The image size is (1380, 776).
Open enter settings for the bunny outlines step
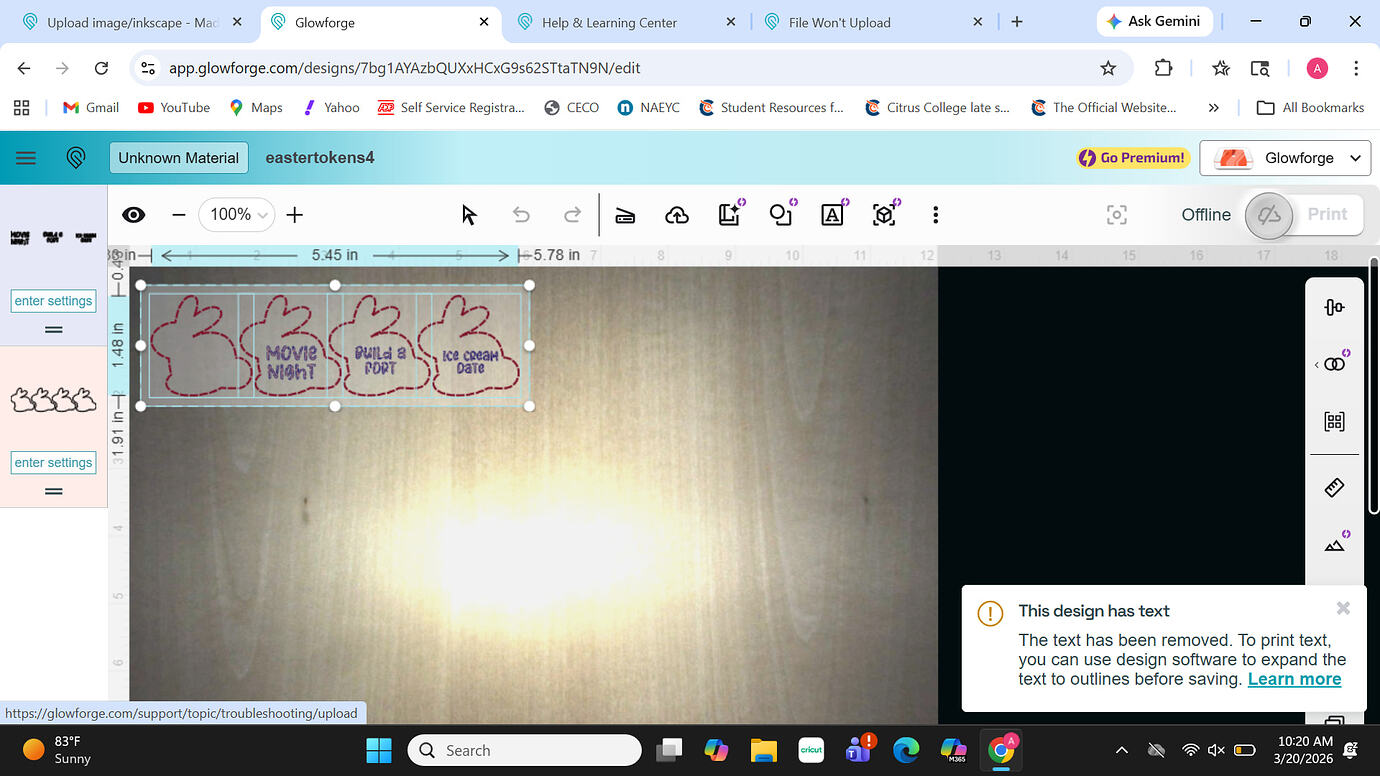(54, 463)
